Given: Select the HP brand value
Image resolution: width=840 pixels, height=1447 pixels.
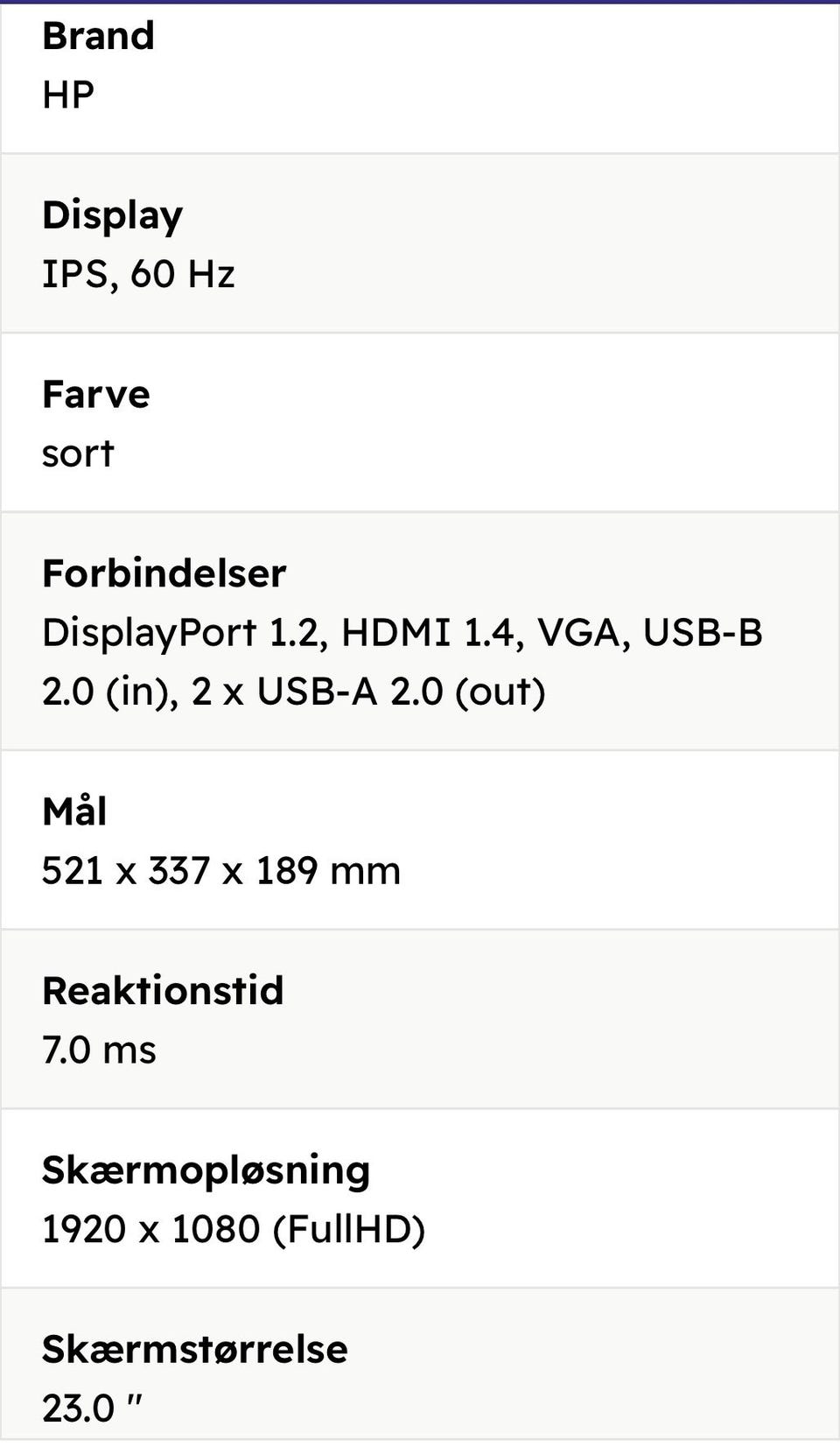Looking at the screenshot, I should click(67, 95).
